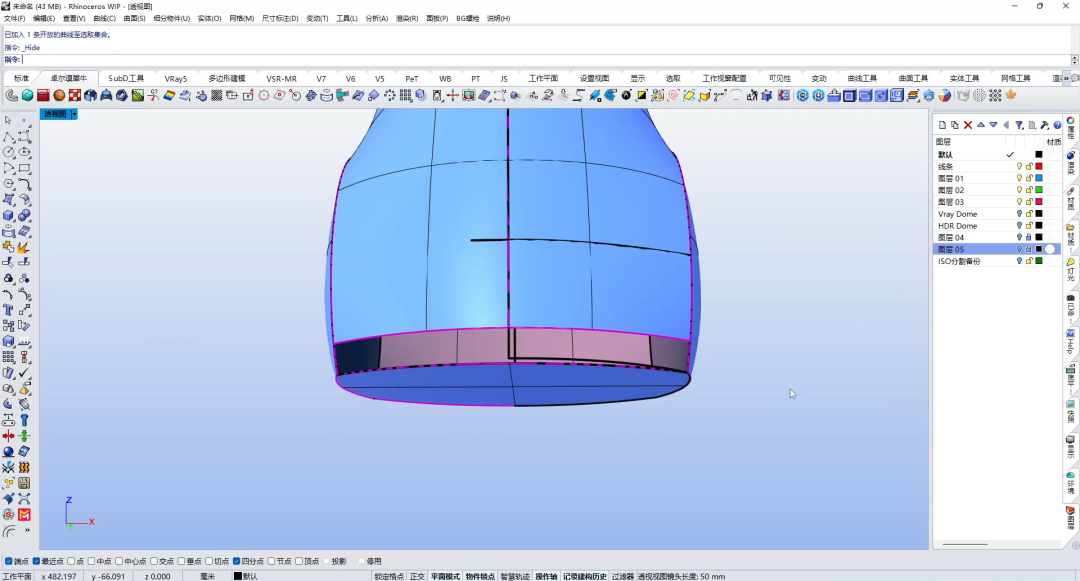Screen dimensions: 1080x581
Task: Expand the toolbar tabs overflow chevron
Action: point(1067,78)
